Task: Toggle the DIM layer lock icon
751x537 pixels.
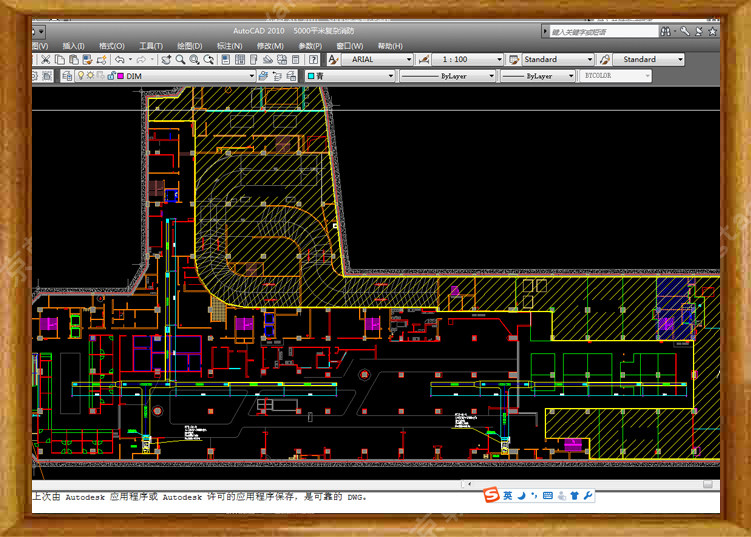Action: click(x=111, y=76)
